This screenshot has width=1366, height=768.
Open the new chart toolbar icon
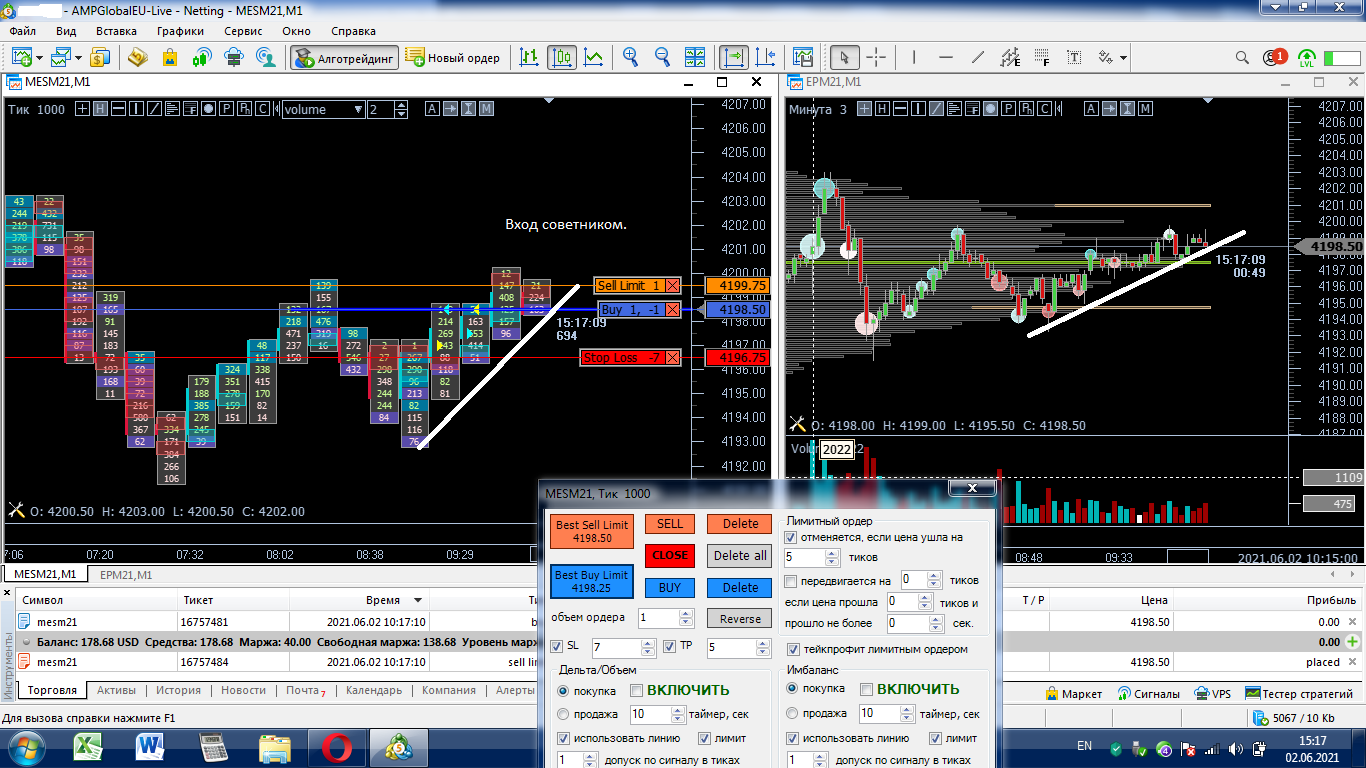(x=20, y=57)
